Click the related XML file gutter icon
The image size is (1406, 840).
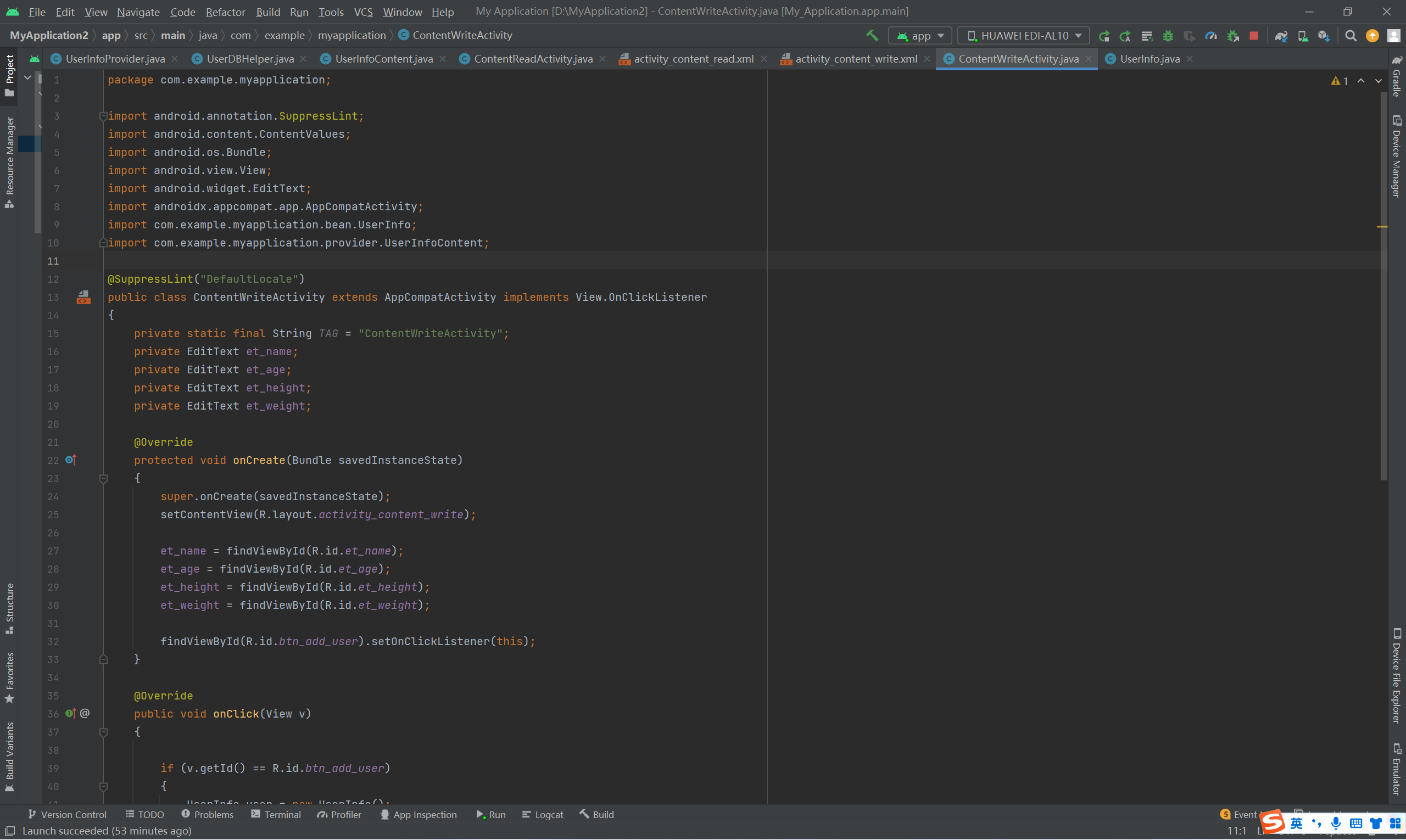pyautogui.click(x=83, y=297)
